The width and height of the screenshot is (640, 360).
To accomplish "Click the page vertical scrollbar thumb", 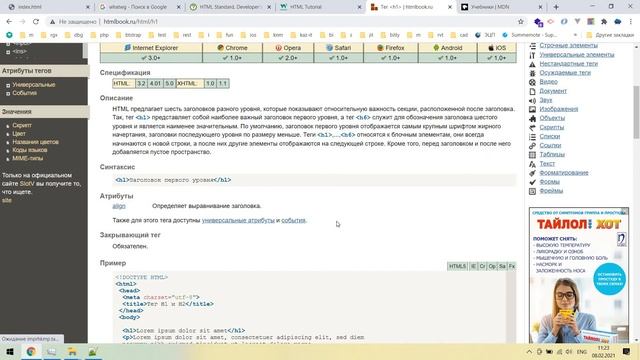I will coord(636,112).
